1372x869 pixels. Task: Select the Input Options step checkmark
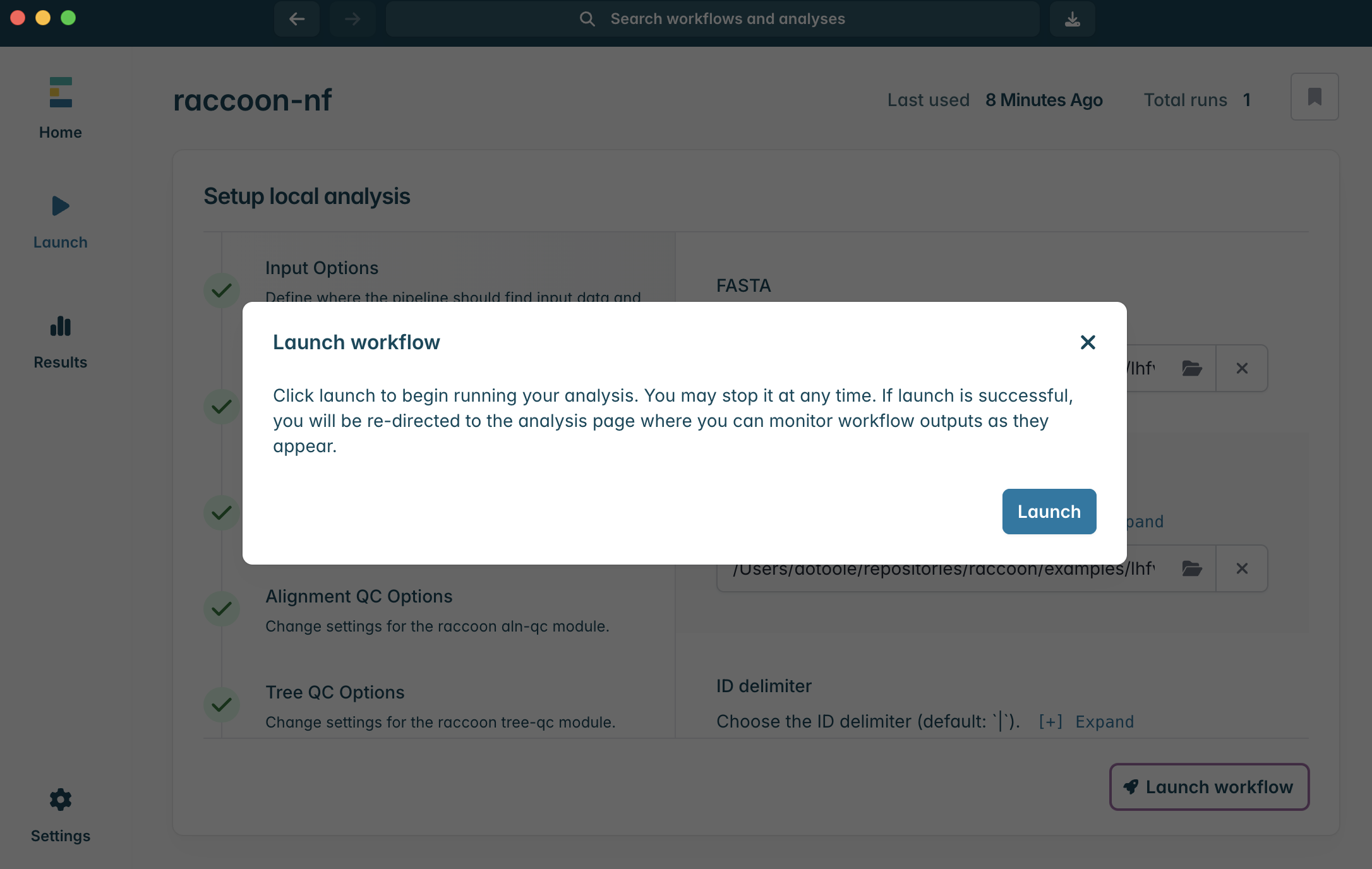pos(222,291)
